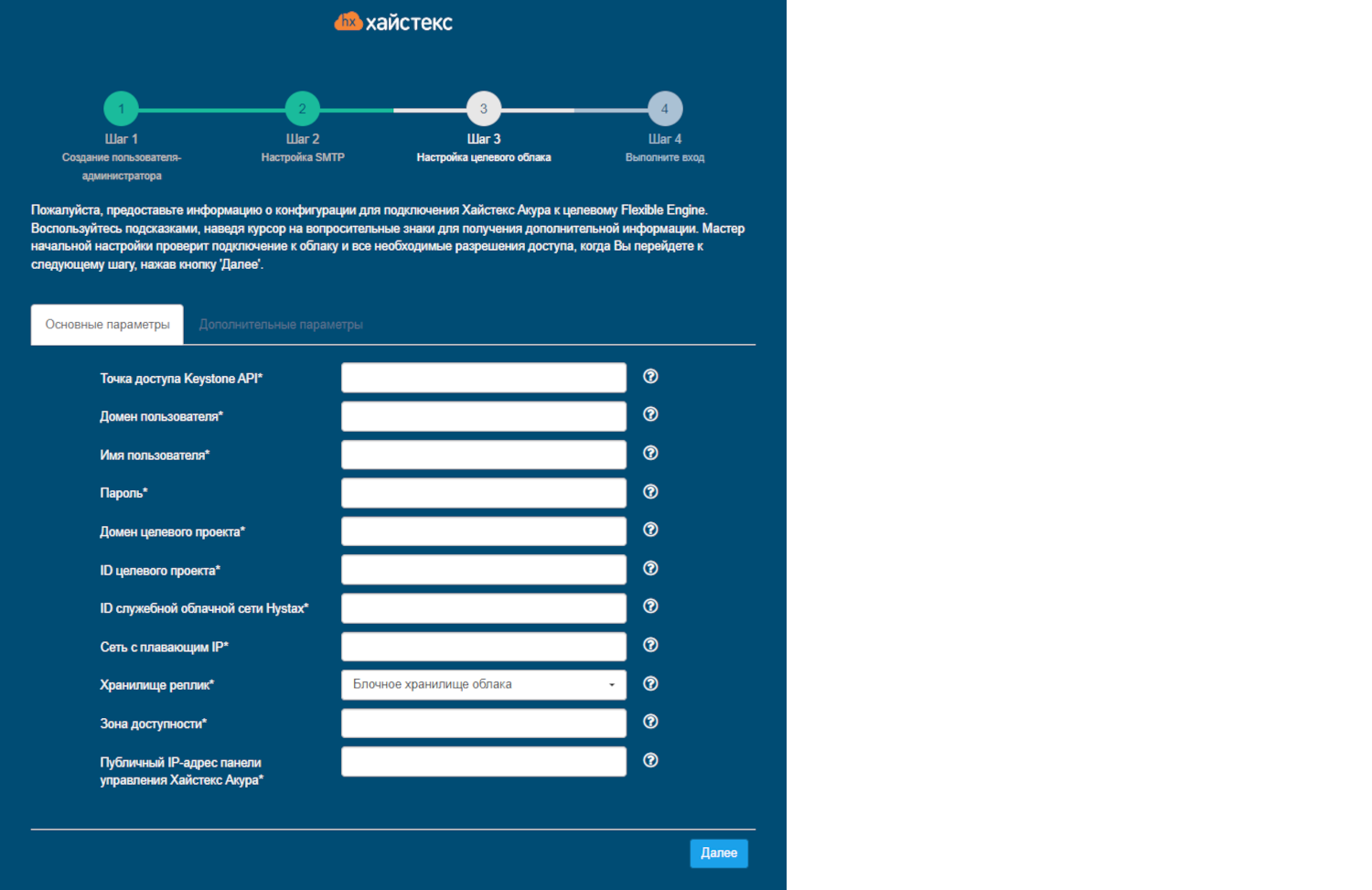Switch to Дополнительные параметры tab
Image resolution: width=1372 pixels, height=890 pixels.
(281, 325)
